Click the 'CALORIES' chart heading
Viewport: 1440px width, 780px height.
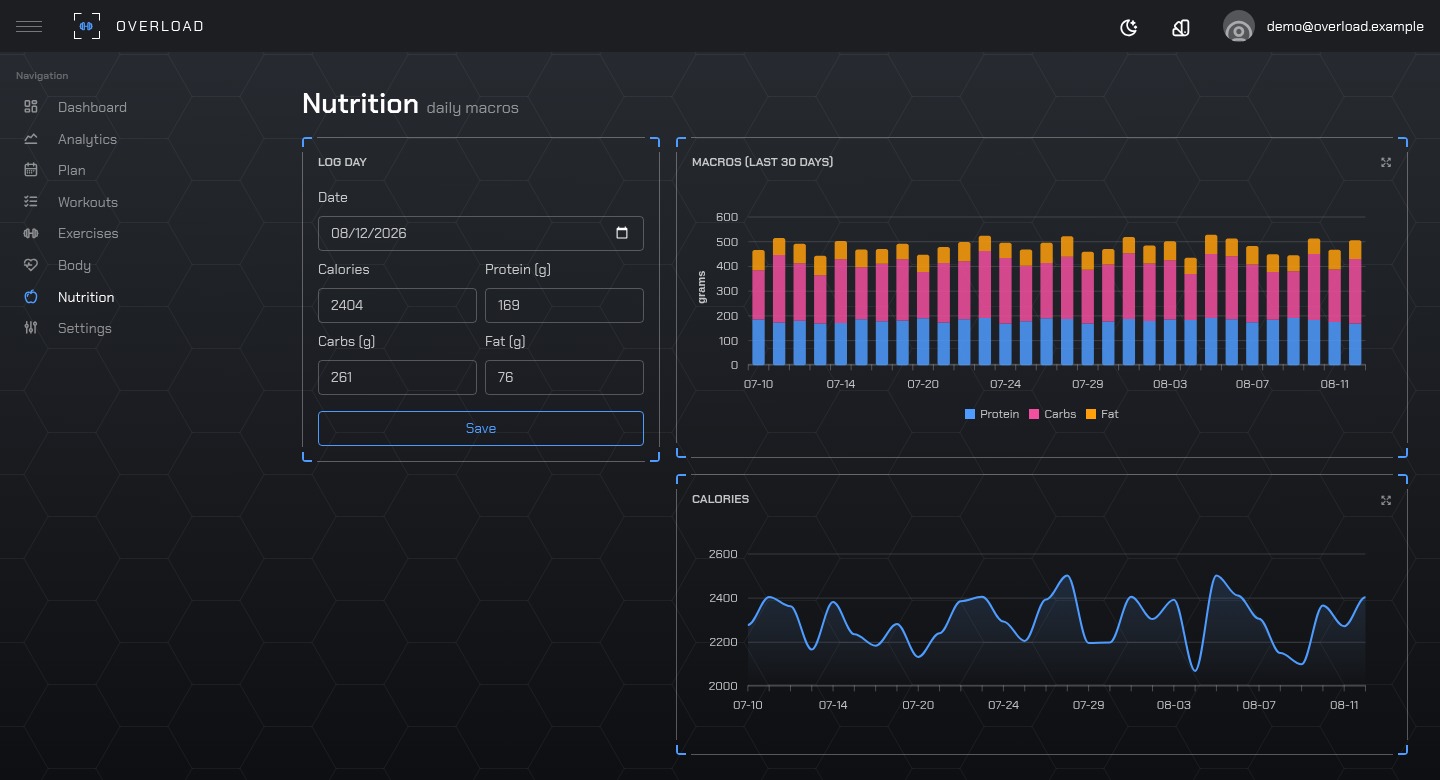pyautogui.click(x=720, y=499)
